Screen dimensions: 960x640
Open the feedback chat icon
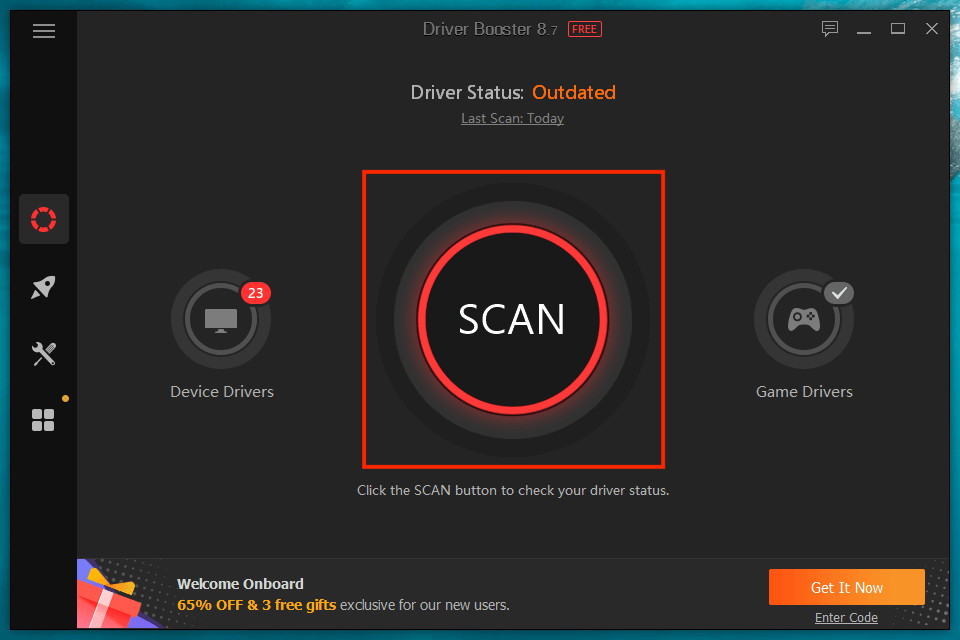[830, 29]
